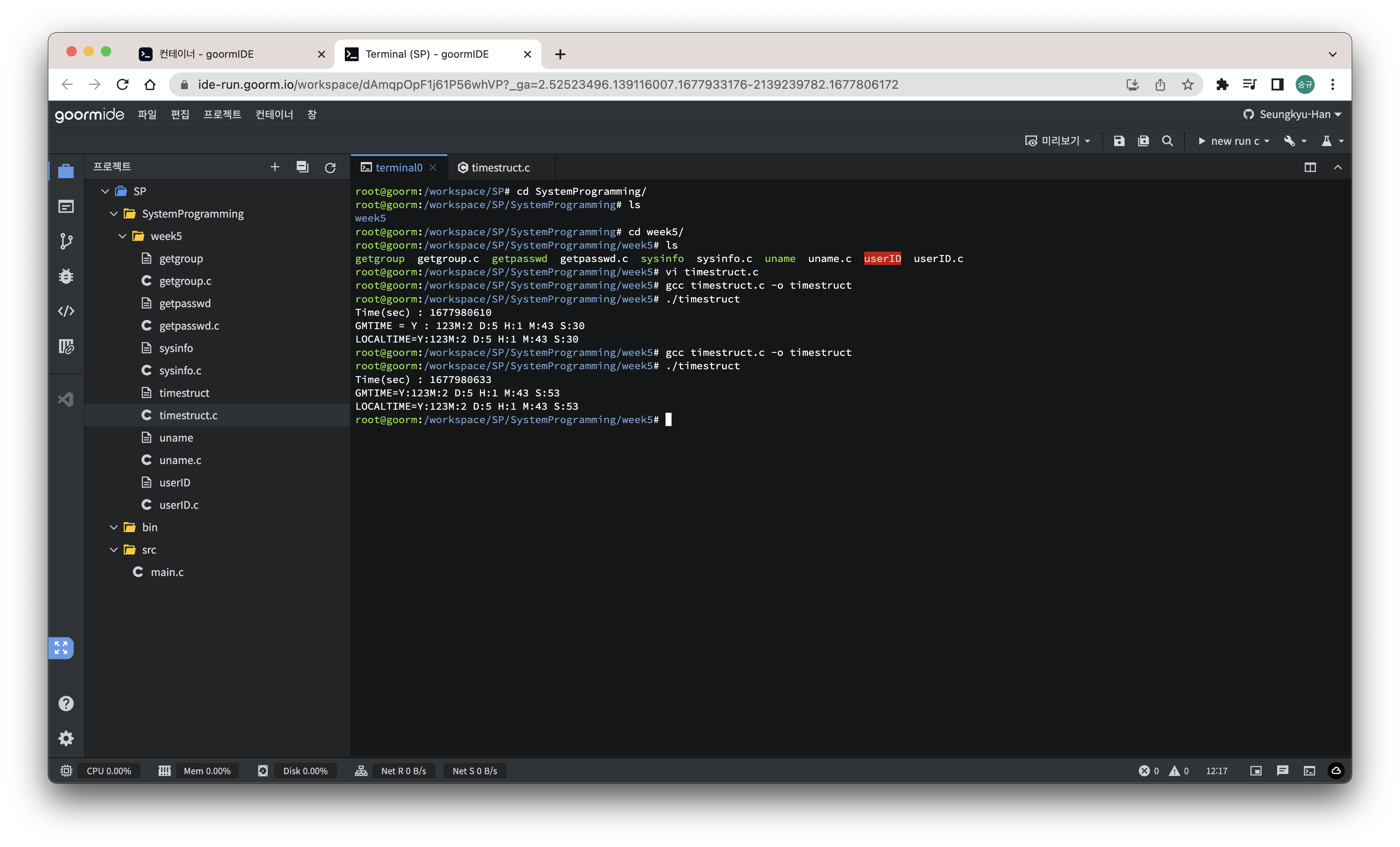1400x847 pixels.
Task: Click the project briefcase icon in sidebar
Action: (66, 171)
